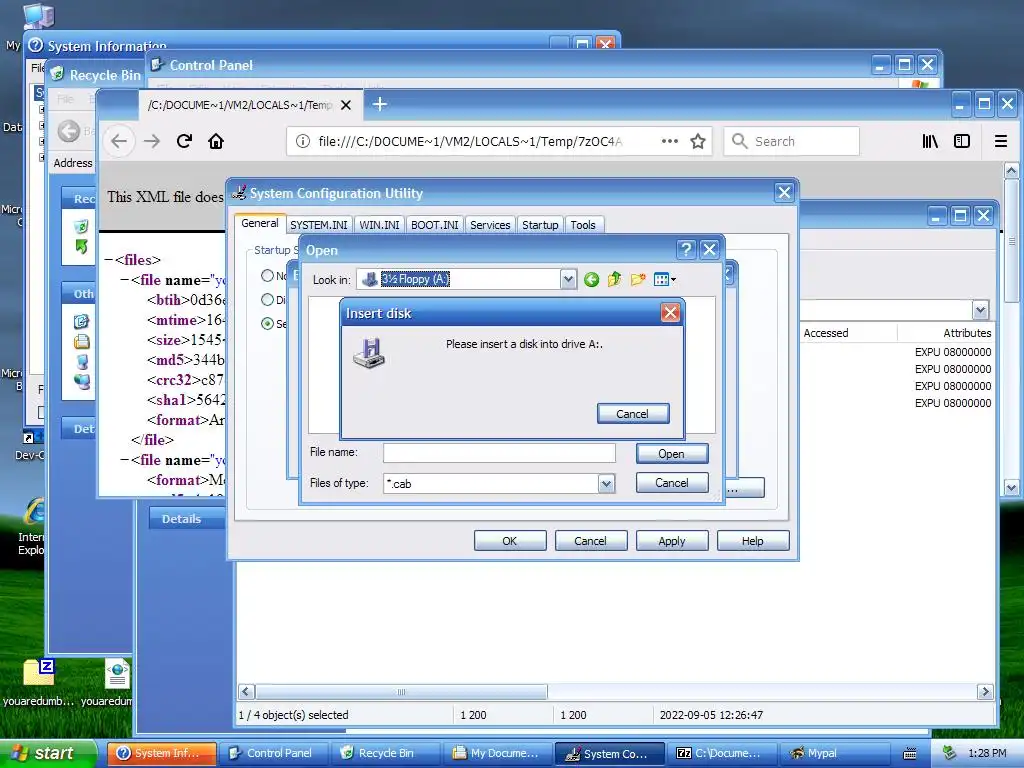Click the browser Back arrow
This screenshot has height=768, width=1024.
[119, 141]
